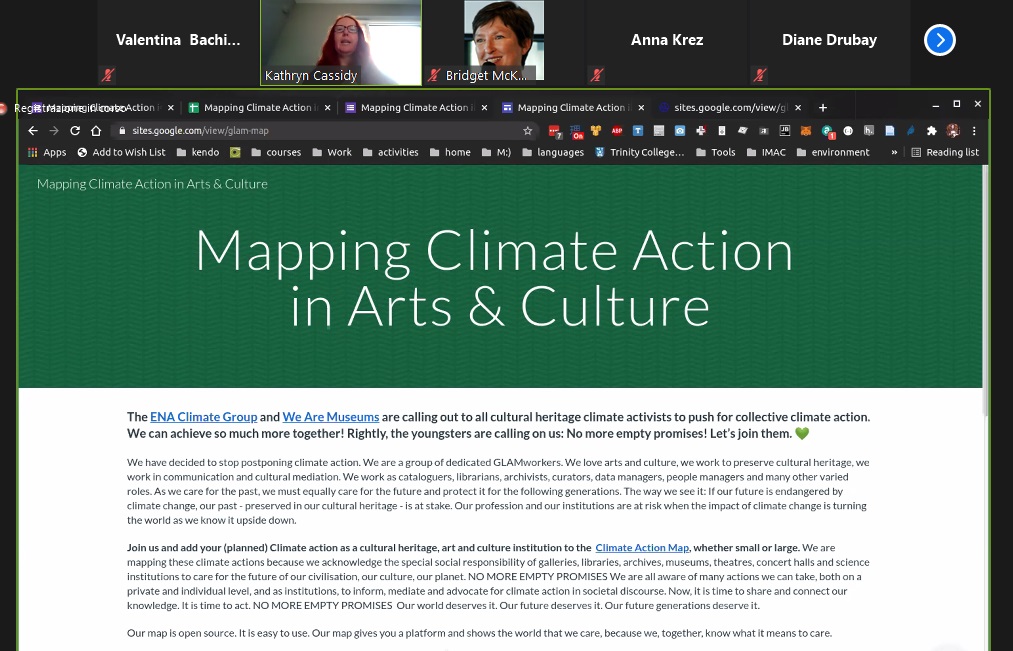Open the Reading list panel
Viewport: 1013px width, 651px height.
click(x=945, y=152)
